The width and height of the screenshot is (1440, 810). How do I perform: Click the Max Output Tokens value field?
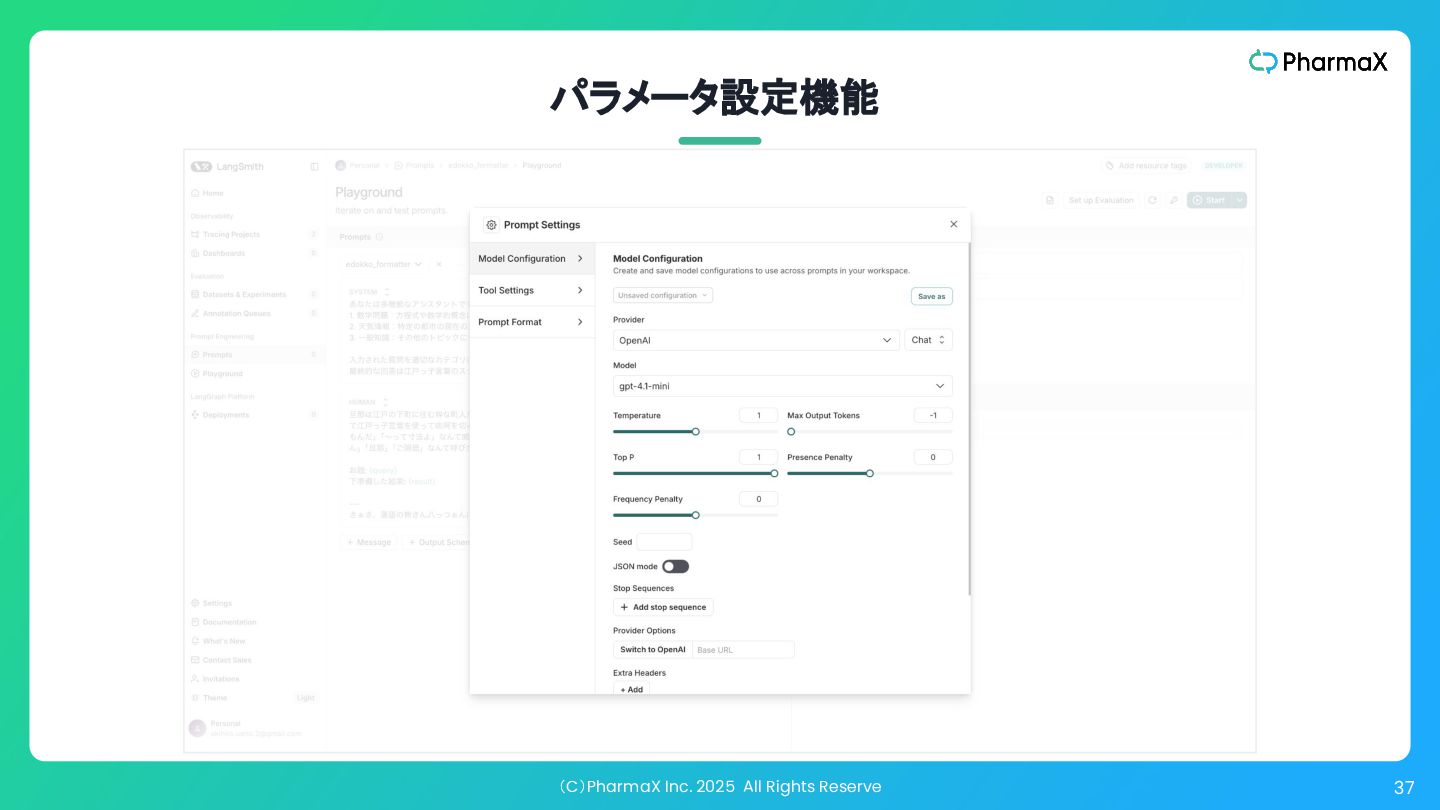(933, 415)
